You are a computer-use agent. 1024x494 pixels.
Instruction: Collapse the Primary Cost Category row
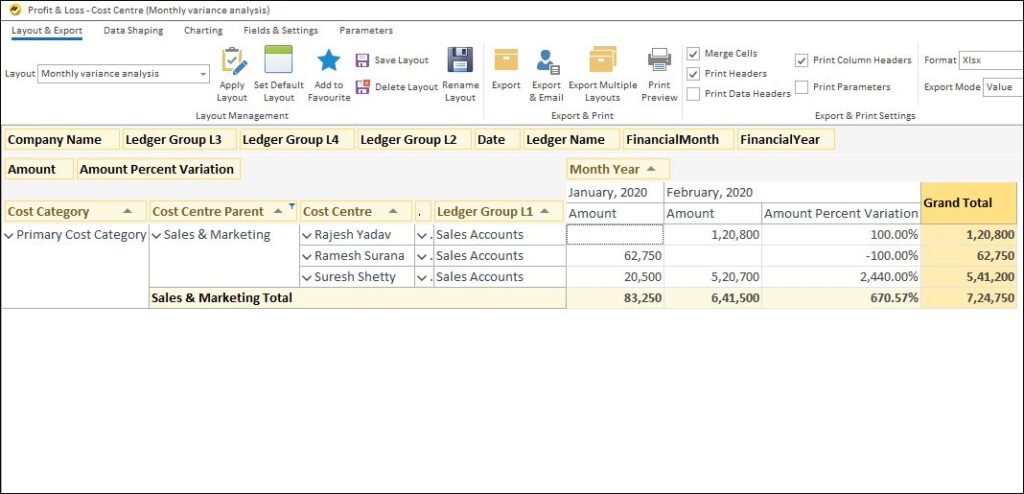(x=10, y=235)
